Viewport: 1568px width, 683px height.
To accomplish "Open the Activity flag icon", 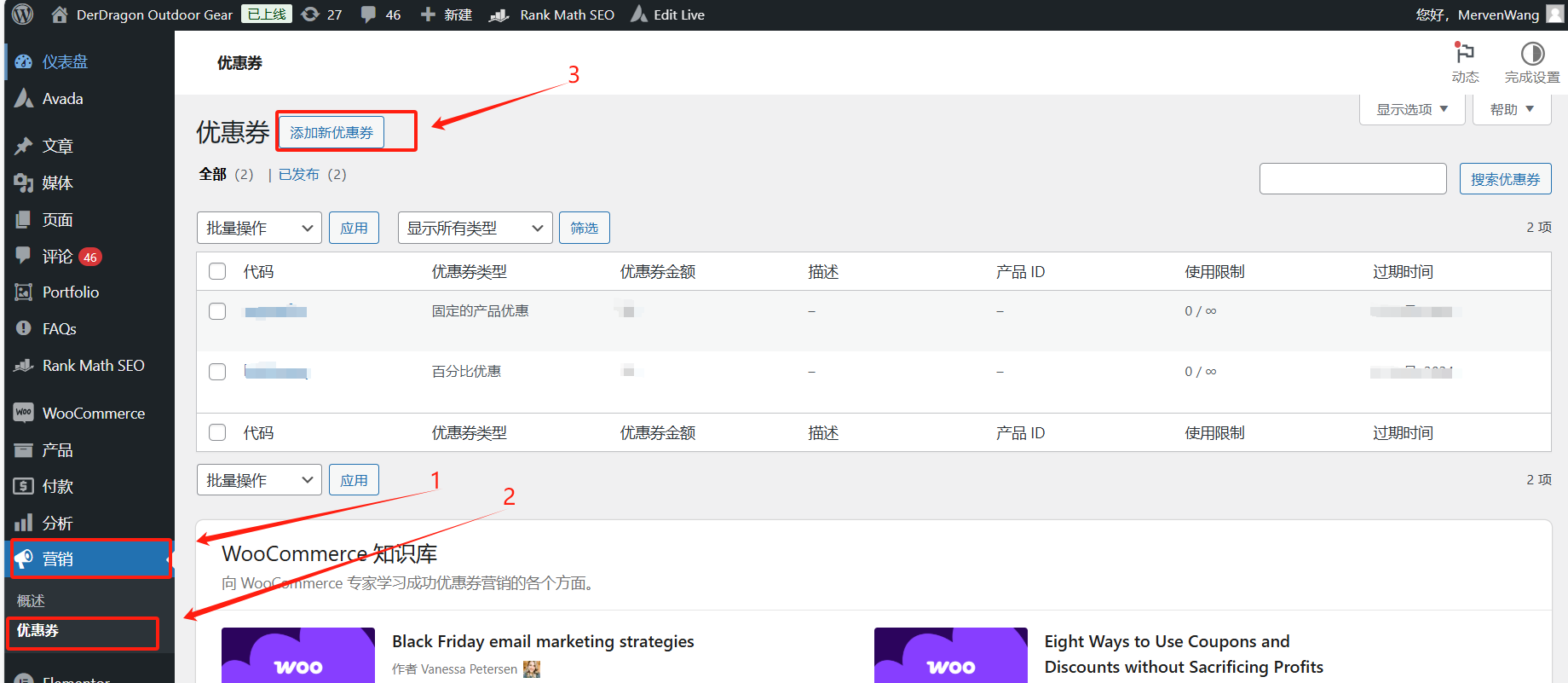I will pos(1465,53).
